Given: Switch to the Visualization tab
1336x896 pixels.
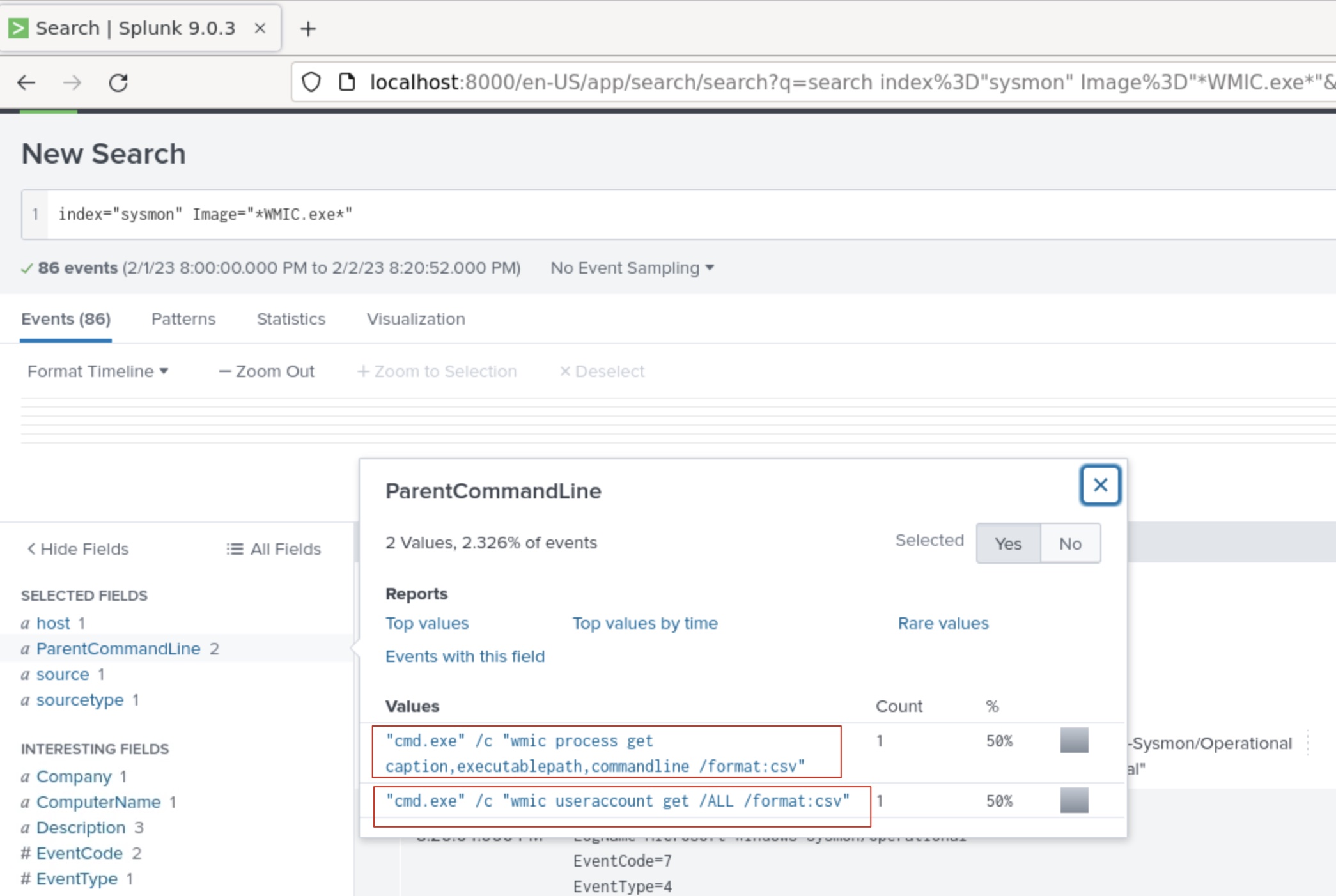Looking at the screenshot, I should pyautogui.click(x=416, y=319).
